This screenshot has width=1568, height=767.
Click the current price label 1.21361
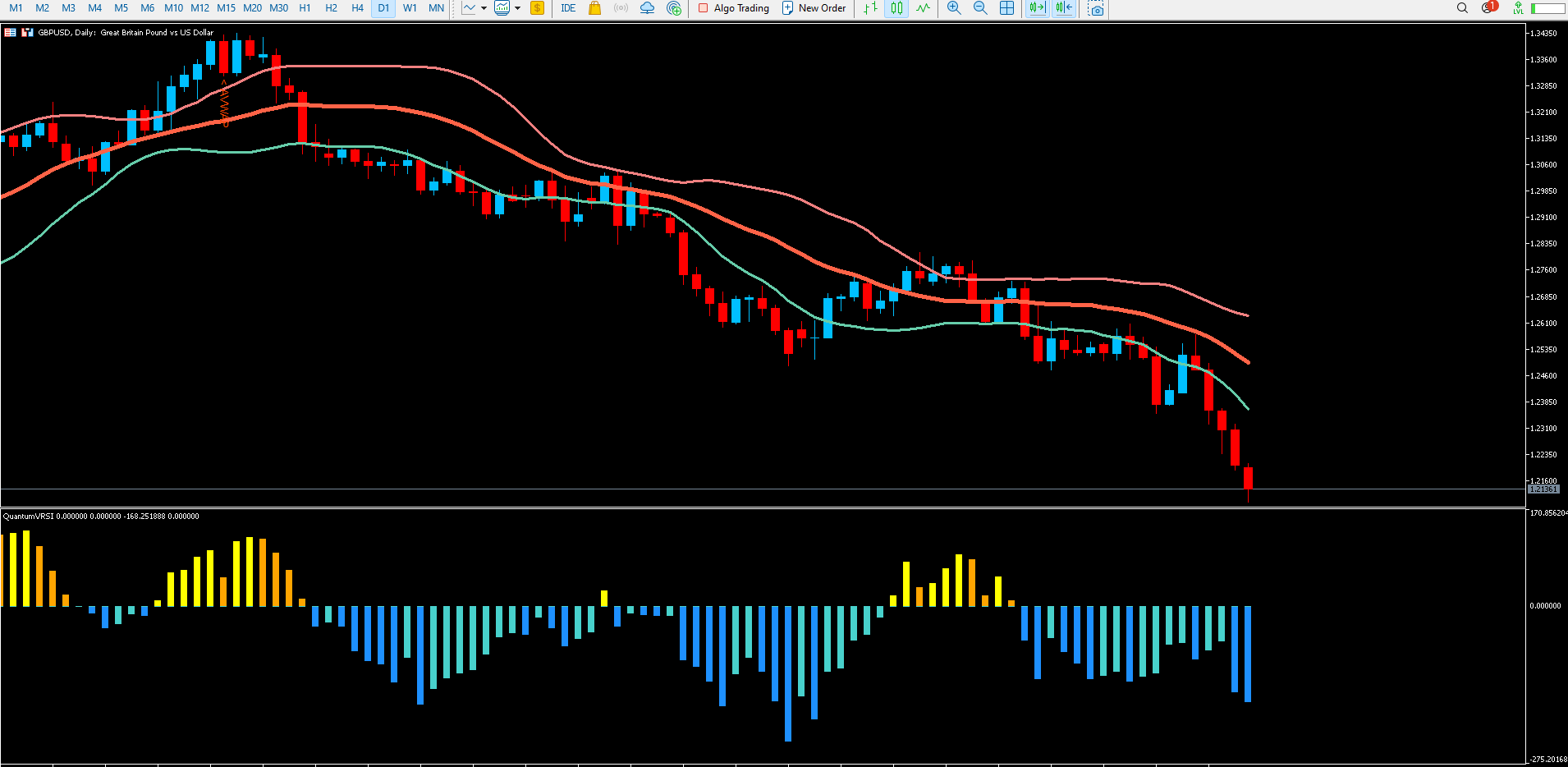point(1543,489)
